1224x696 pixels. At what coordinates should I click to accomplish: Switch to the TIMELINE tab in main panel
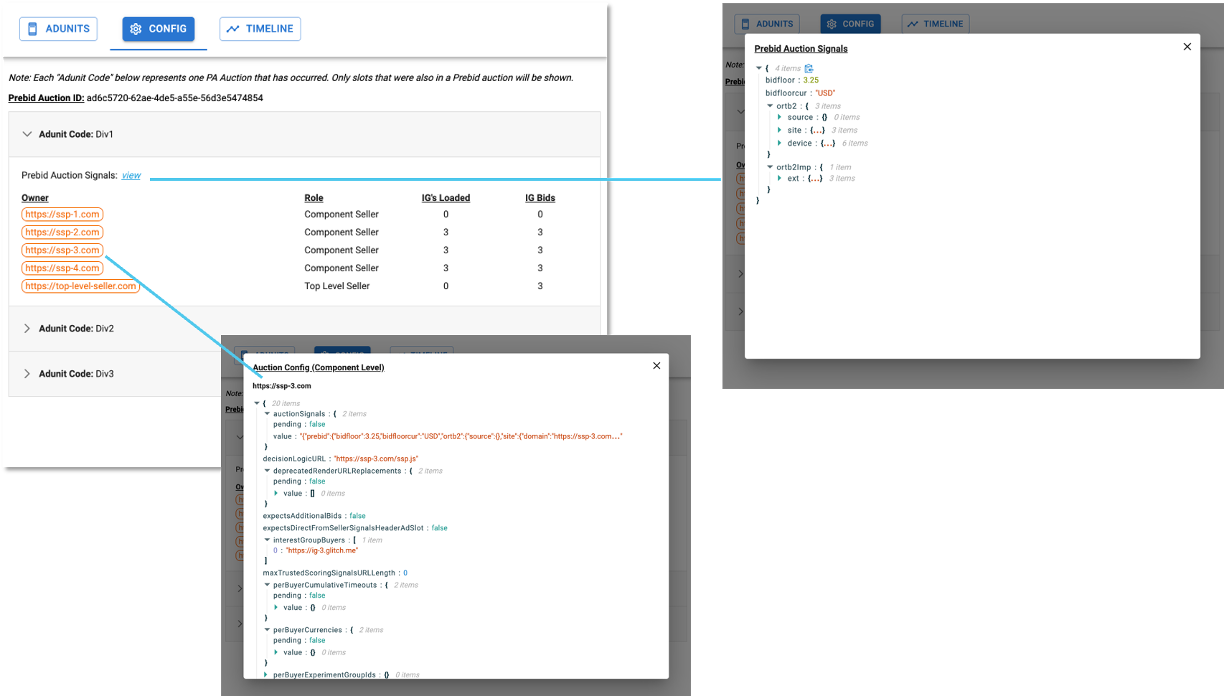[x=260, y=29]
